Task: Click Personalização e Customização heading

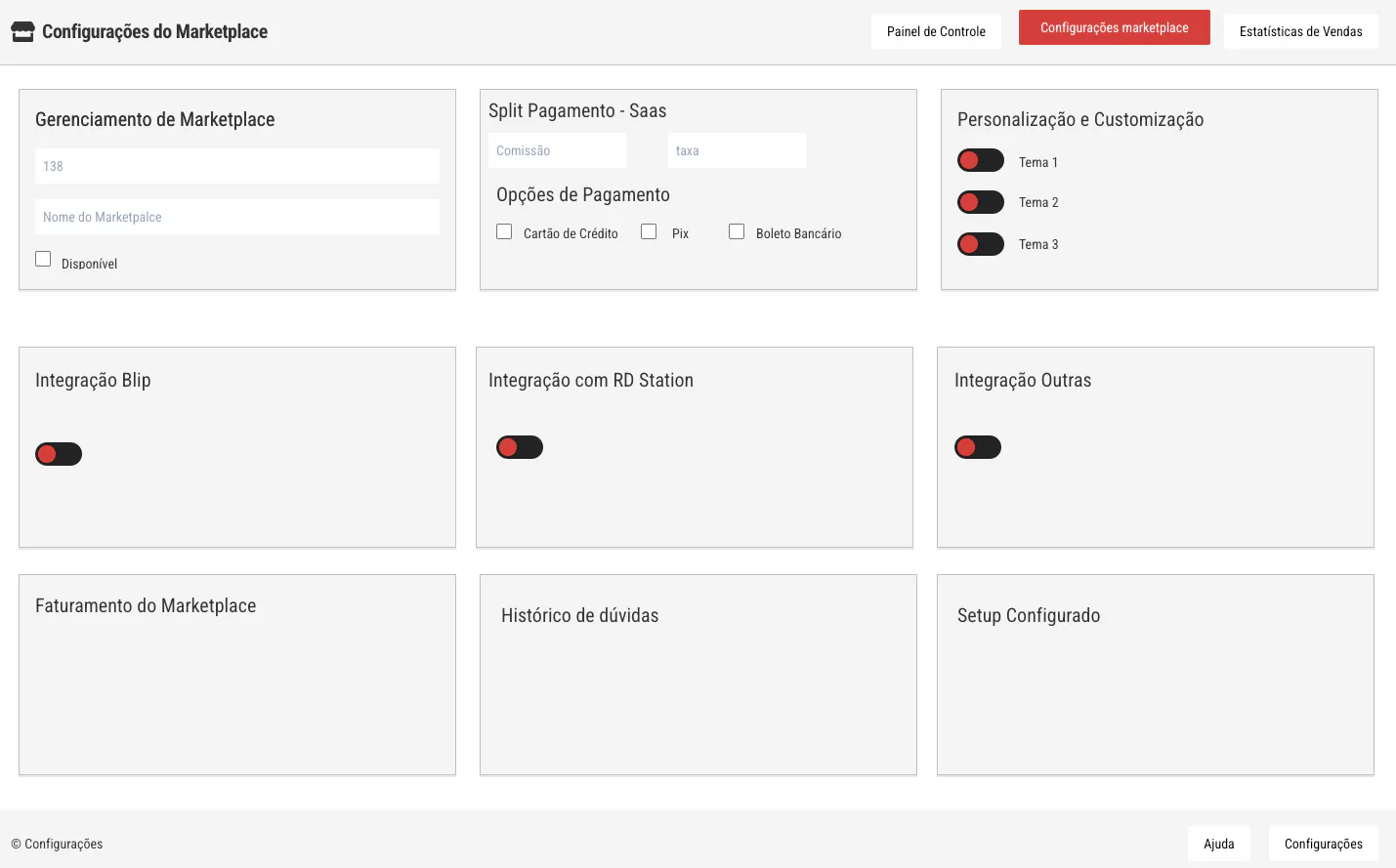Action: tap(1080, 119)
